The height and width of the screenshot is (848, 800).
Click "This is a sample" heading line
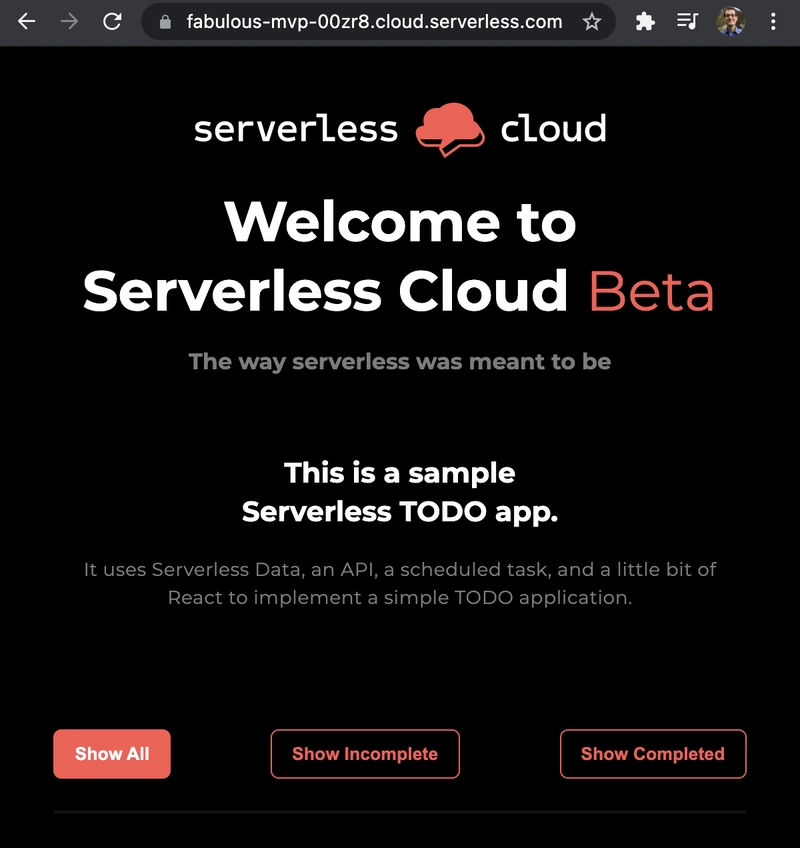[x=400, y=473]
